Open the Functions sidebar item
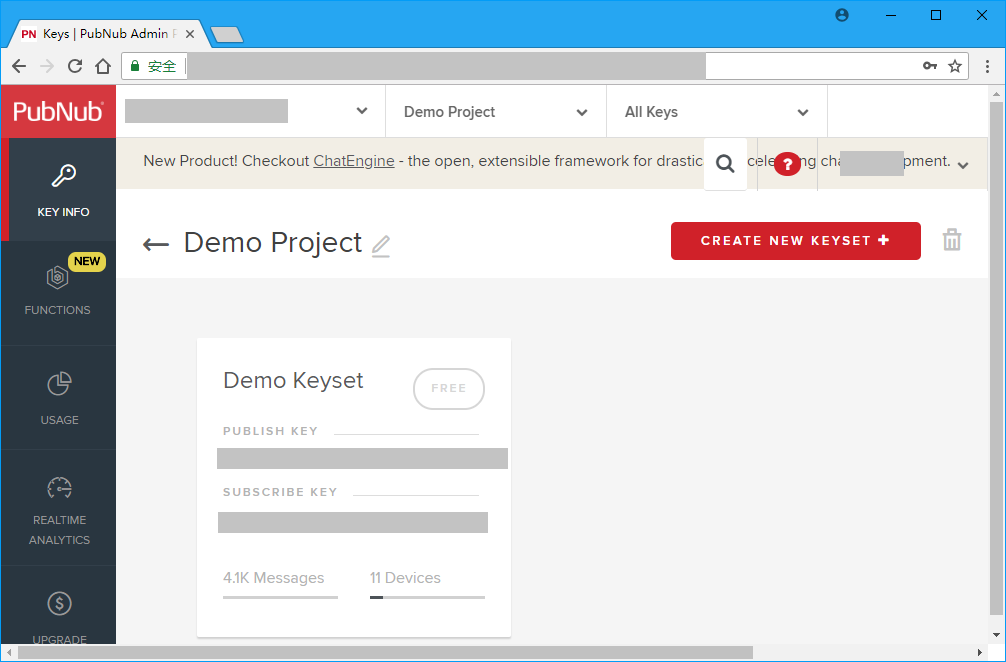The width and height of the screenshot is (1006, 662). click(x=58, y=293)
